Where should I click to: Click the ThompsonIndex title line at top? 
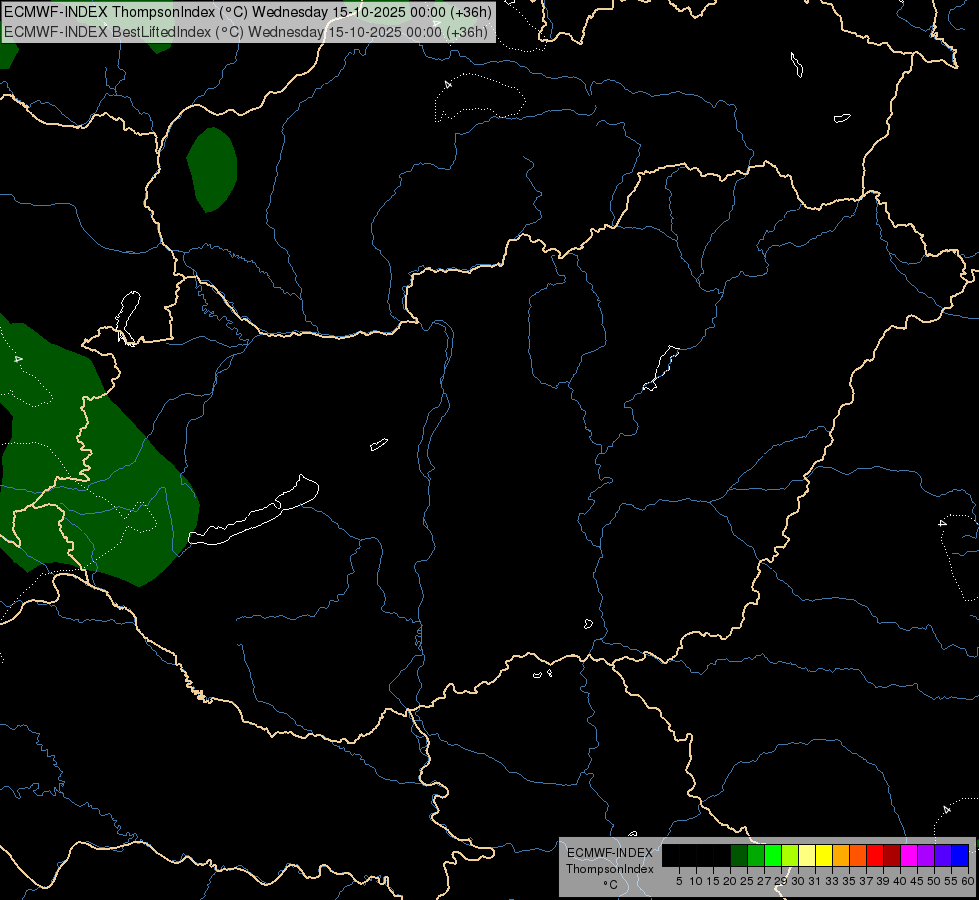[x=248, y=12]
